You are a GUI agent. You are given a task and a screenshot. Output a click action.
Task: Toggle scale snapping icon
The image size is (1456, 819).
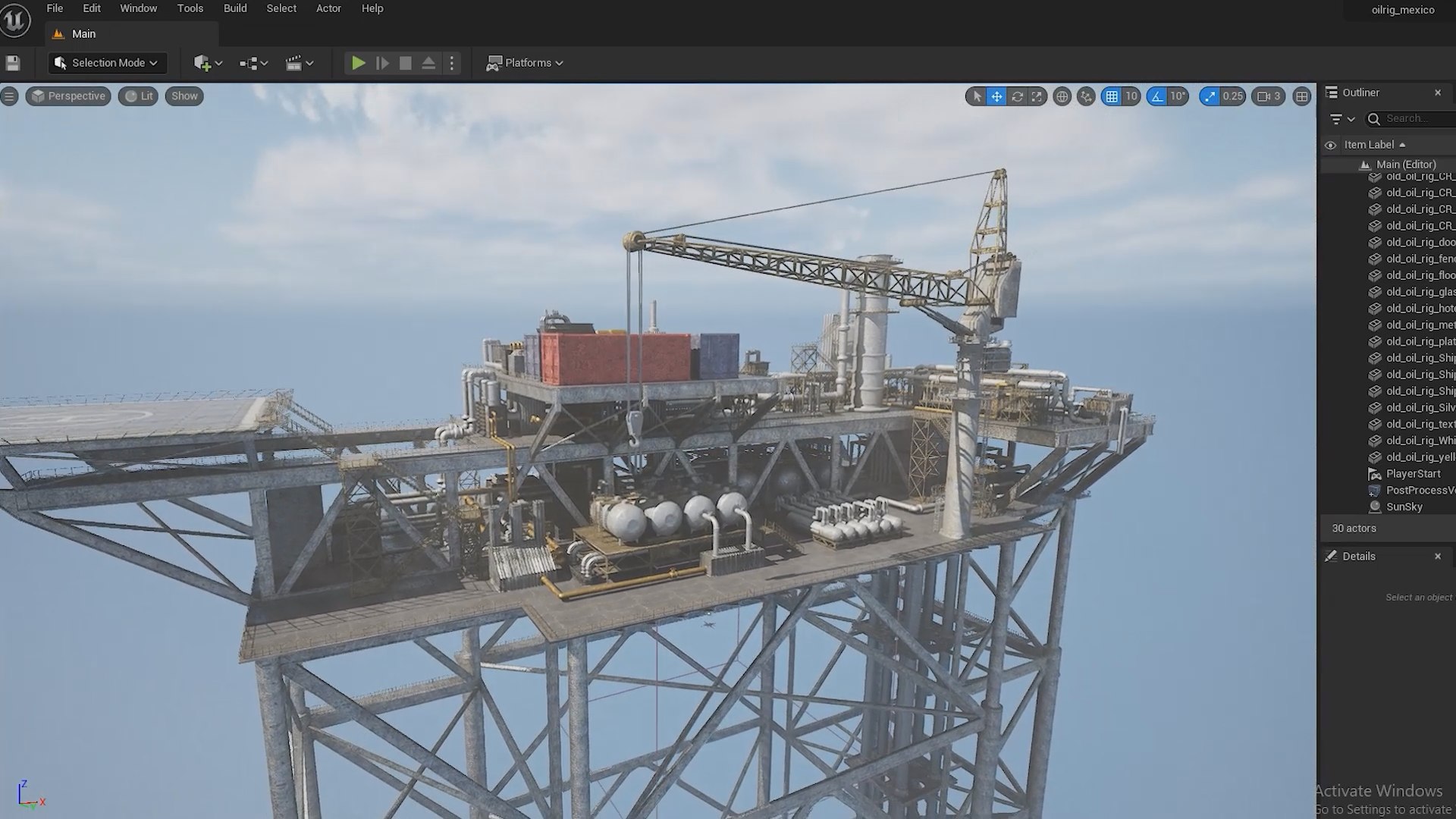(x=1210, y=96)
